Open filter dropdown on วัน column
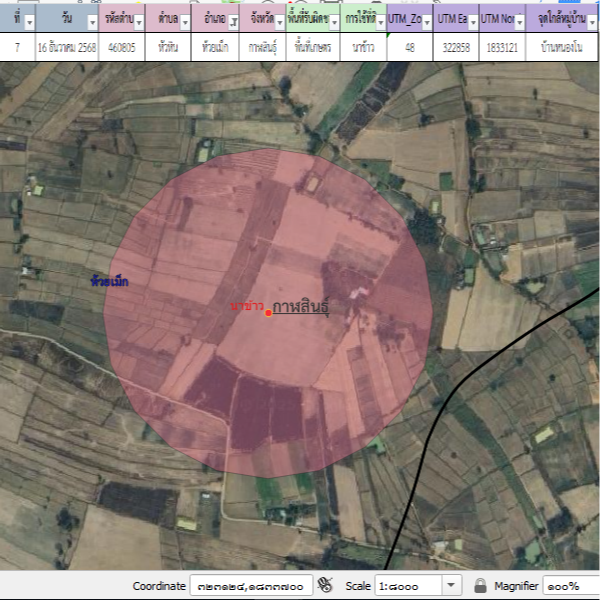600x600 pixels. click(92, 21)
